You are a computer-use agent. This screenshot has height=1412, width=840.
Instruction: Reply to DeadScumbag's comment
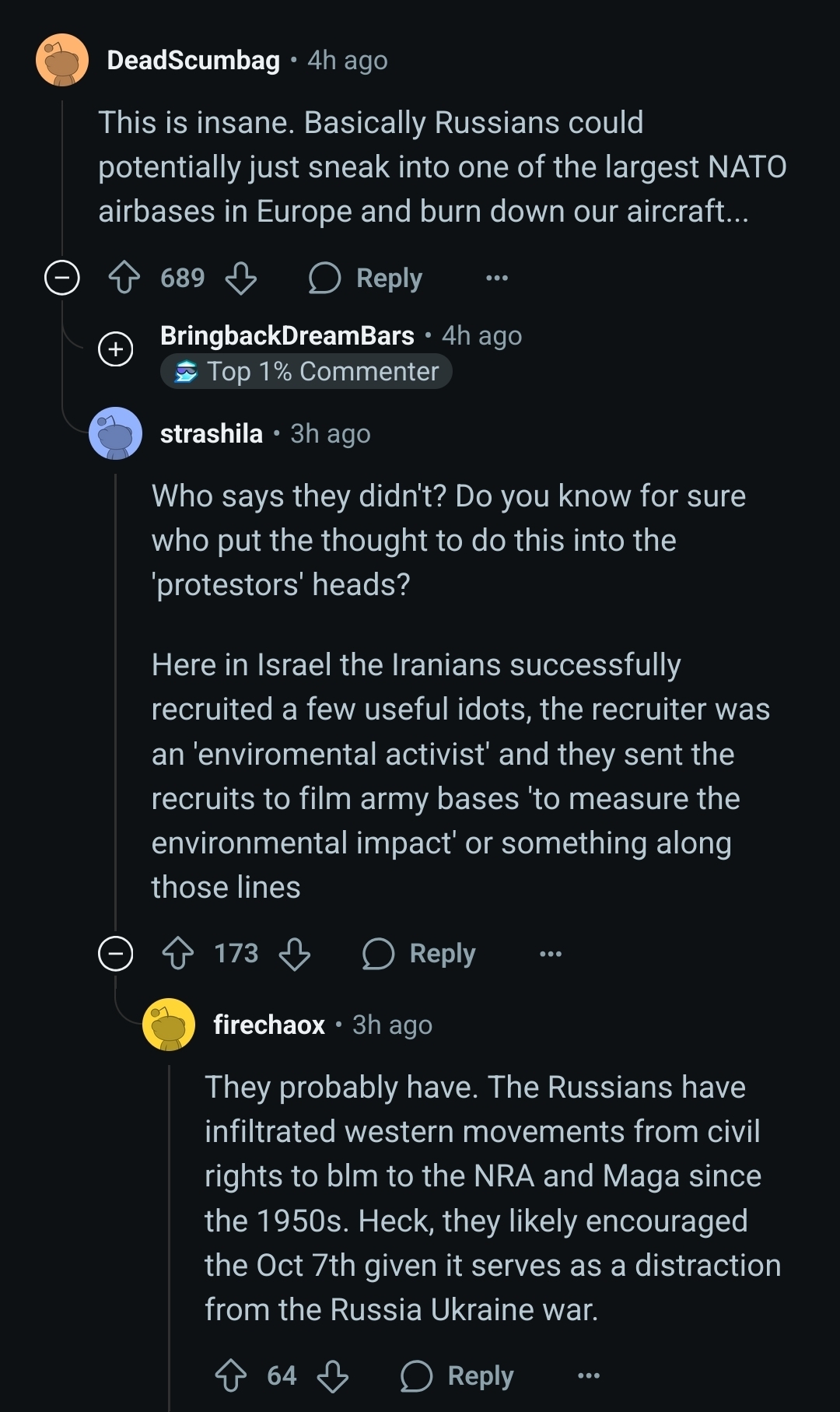pos(366,278)
